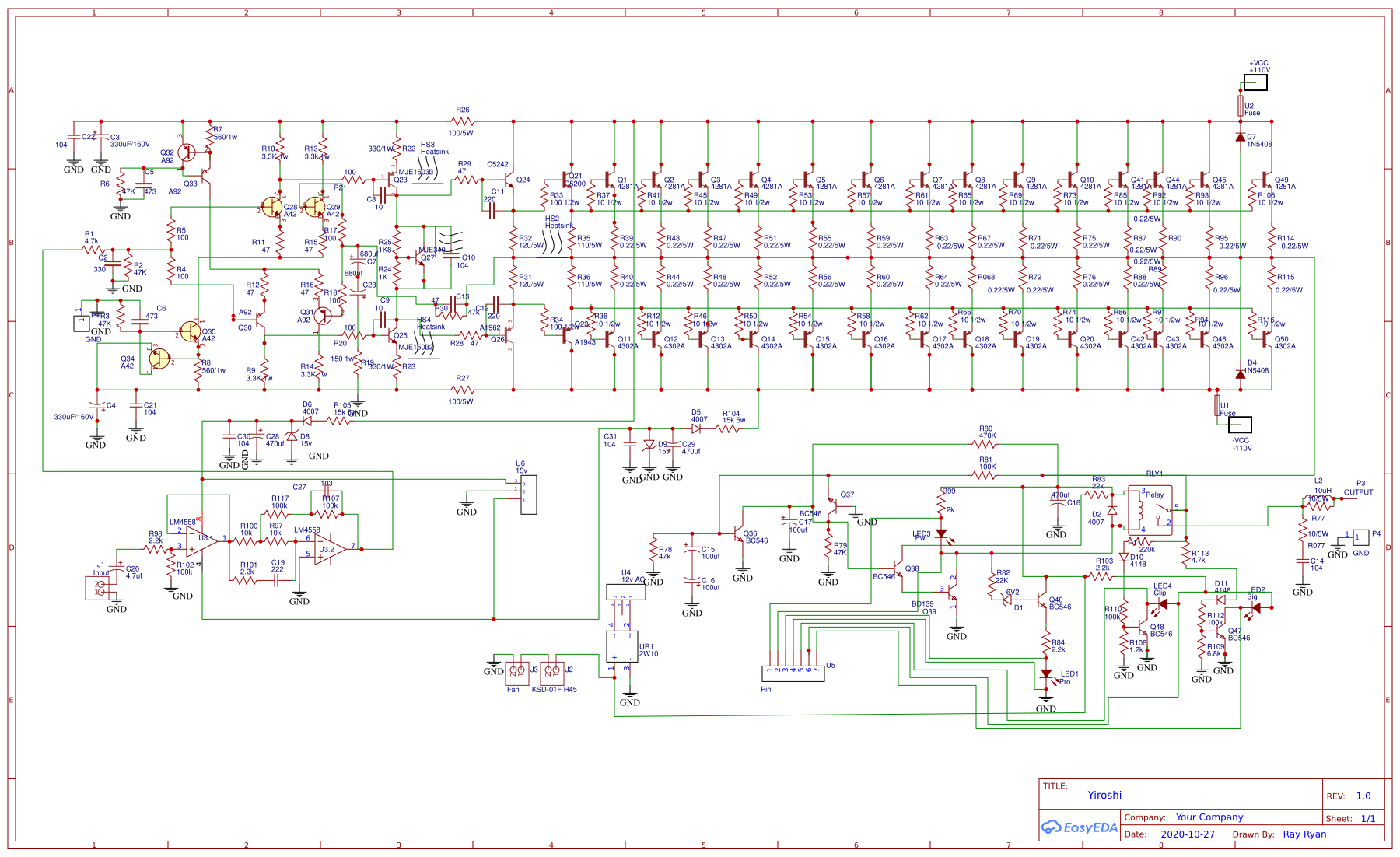Screen dimensions: 1400x857
Task: Click the Ray Ryan drawn-by name
Action: click(1304, 834)
